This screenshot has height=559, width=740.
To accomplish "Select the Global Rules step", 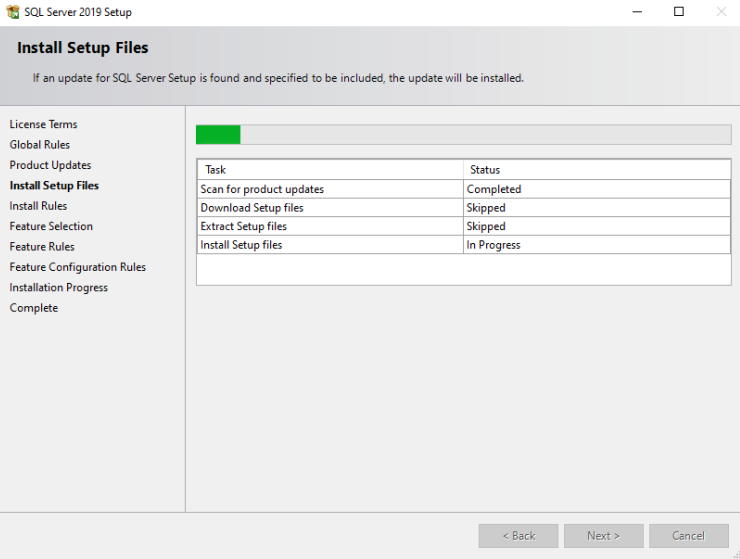I will (x=40, y=144).
